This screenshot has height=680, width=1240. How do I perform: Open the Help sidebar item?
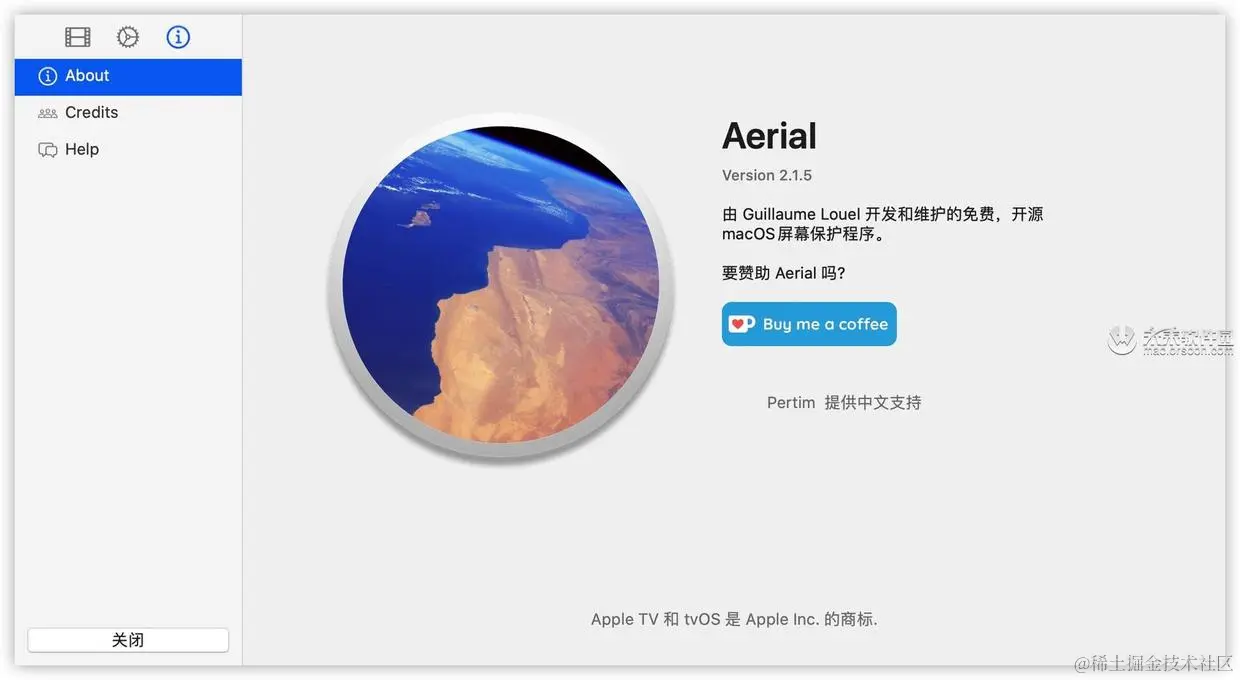coord(128,150)
